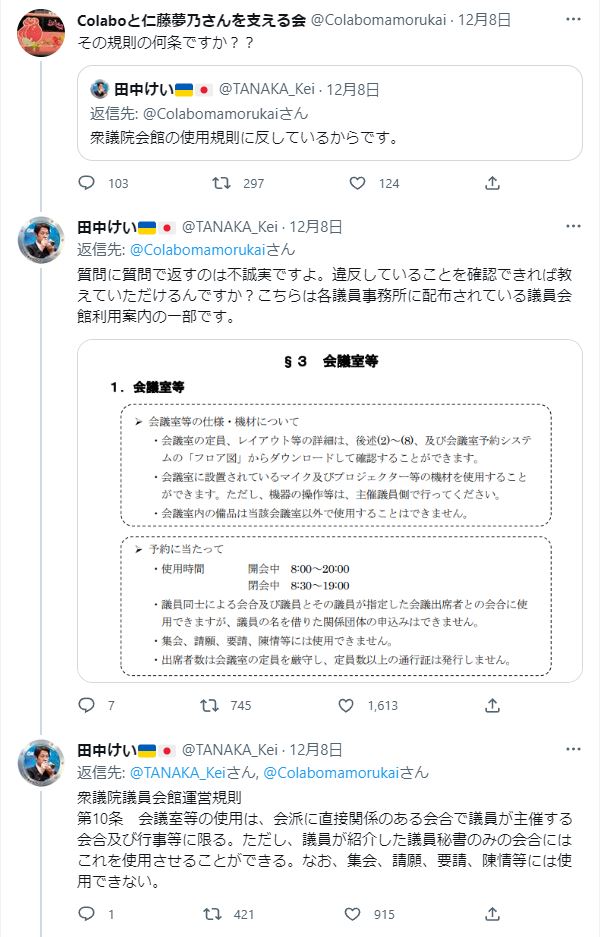Like the tweet with 1,613 likes
This screenshot has width=602, height=937.
pos(347,705)
